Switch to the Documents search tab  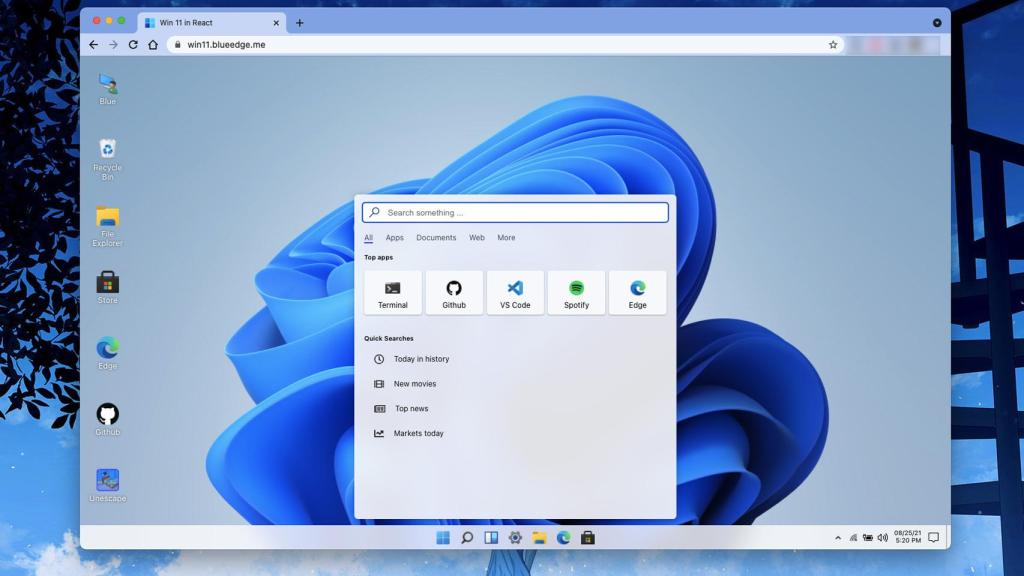point(436,237)
